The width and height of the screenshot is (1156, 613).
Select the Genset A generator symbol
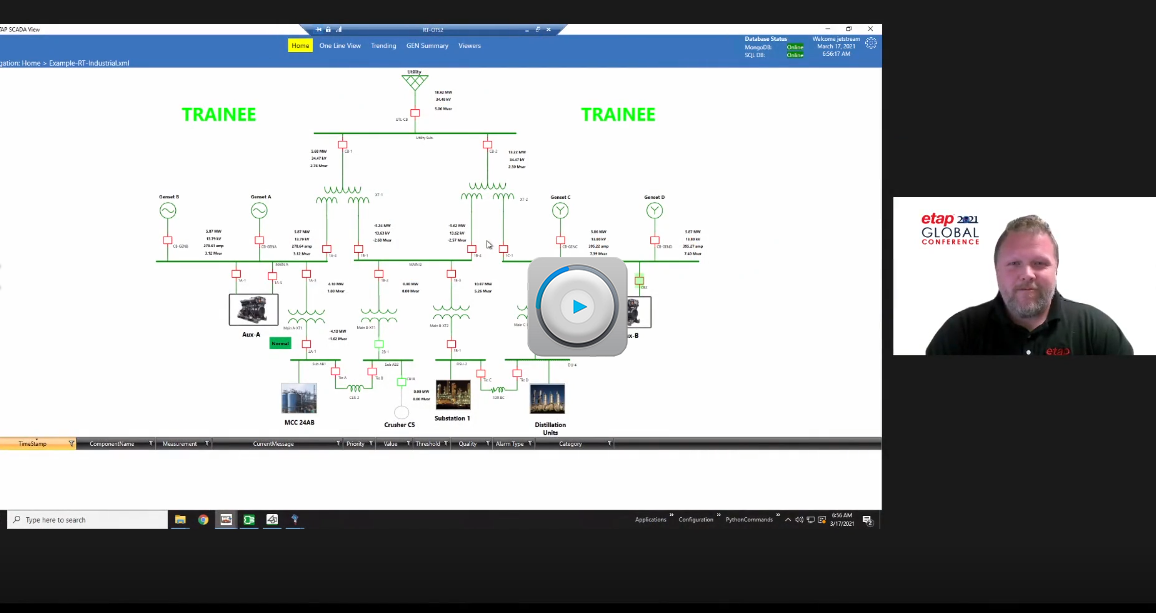tap(259, 210)
